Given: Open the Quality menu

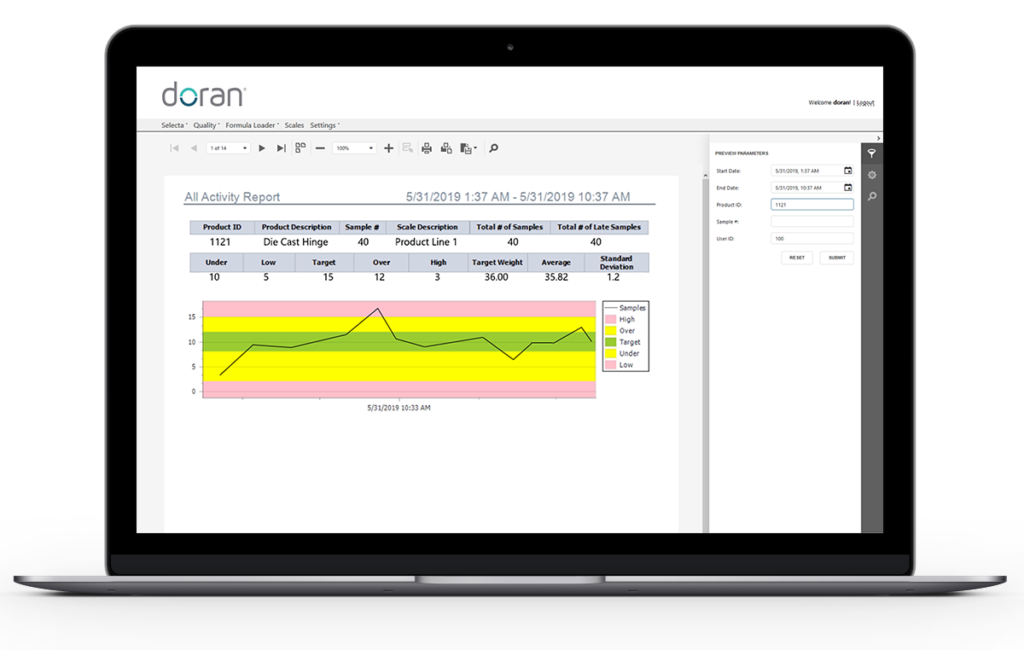Looking at the screenshot, I should coord(207,125).
